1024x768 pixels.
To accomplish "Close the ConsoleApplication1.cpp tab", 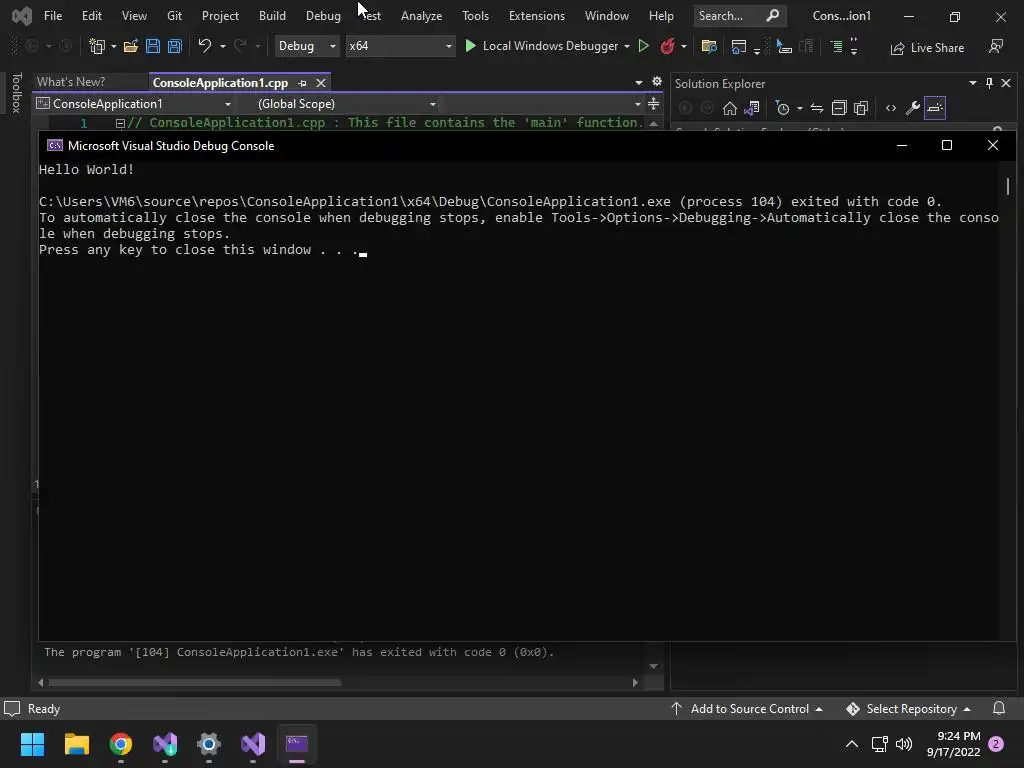I will point(321,83).
